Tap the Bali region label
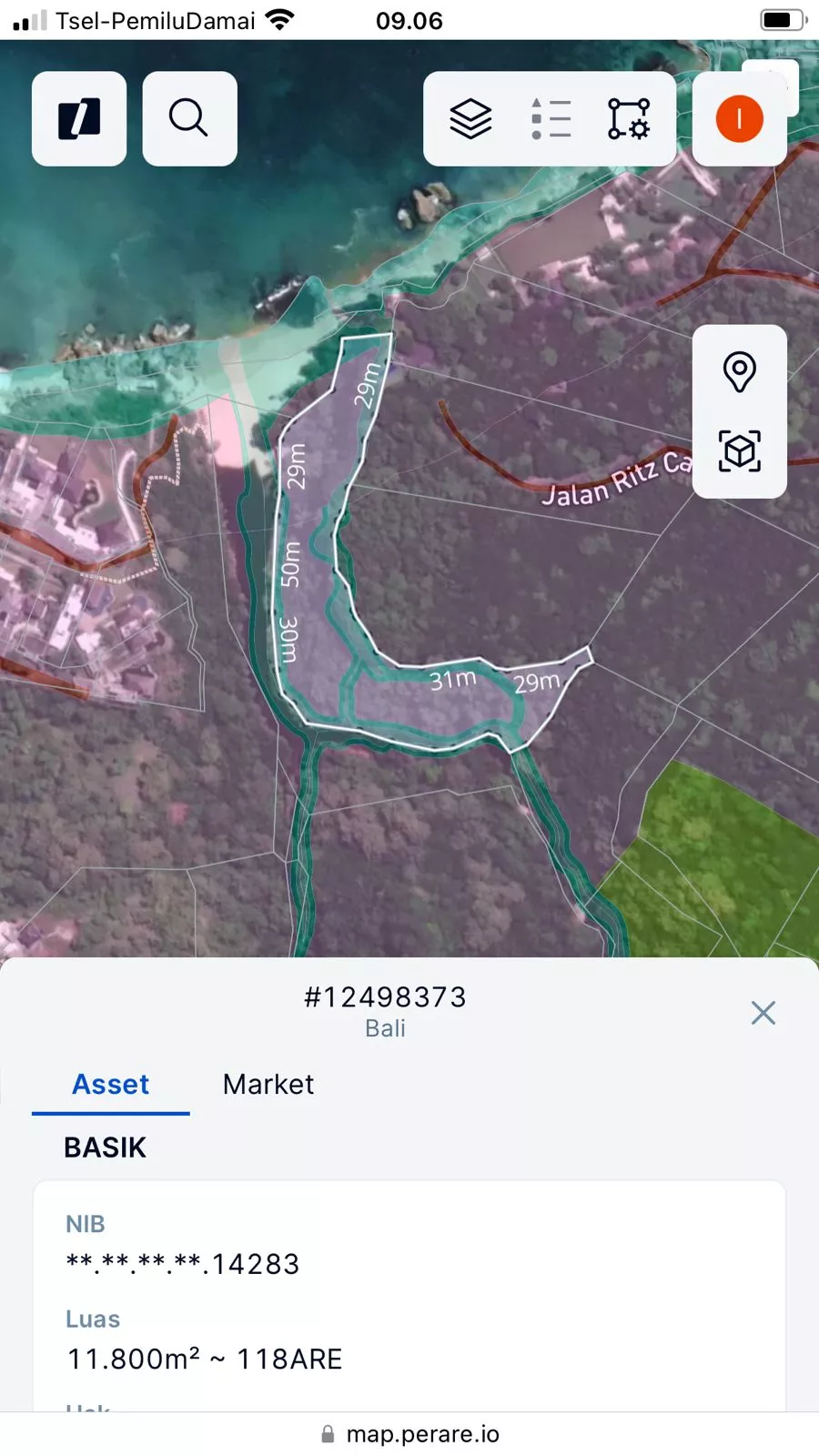This screenshot has height=1456, width=819. point(385,1028)
